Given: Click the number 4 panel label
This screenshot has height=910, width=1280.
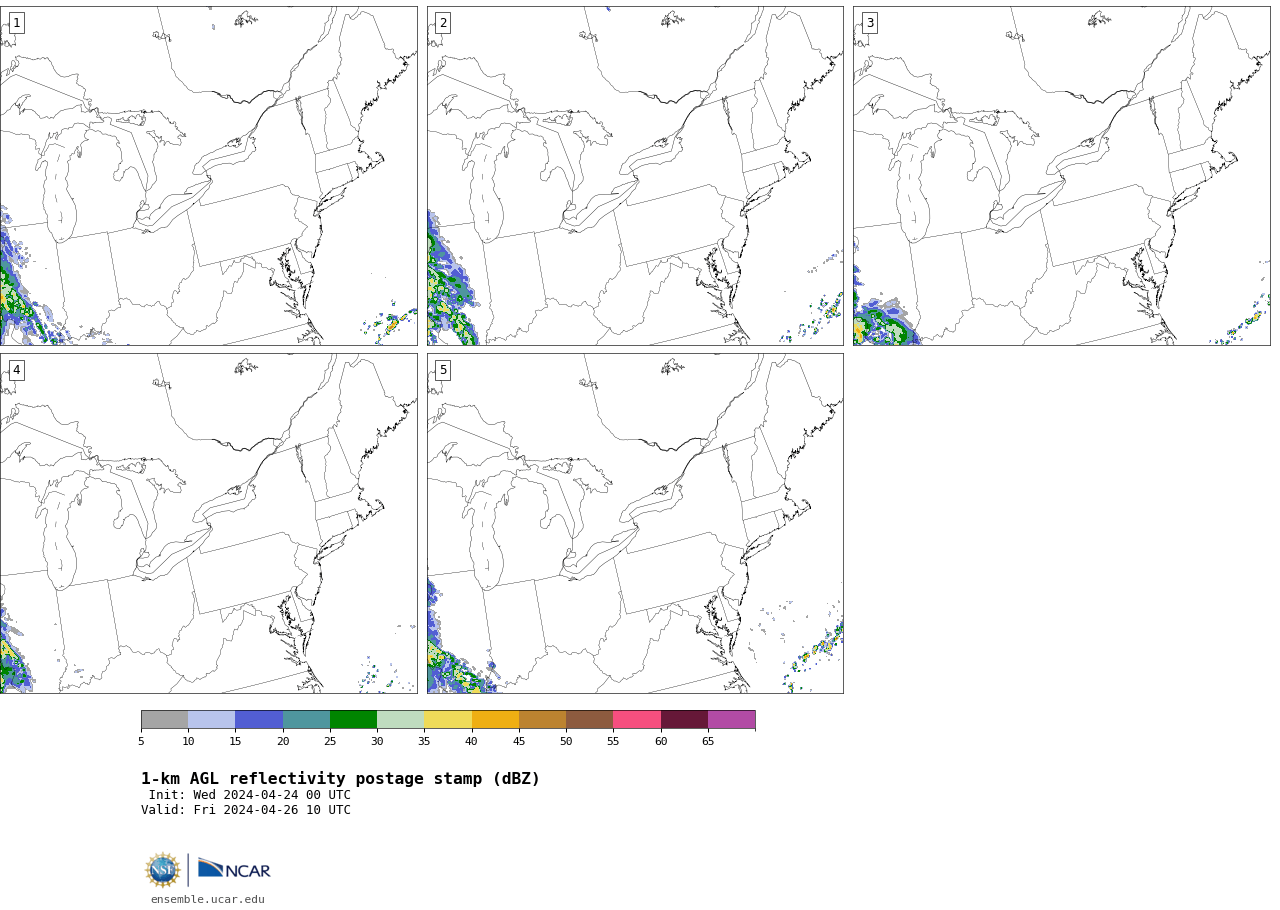Looking at the screenshot, I should [x=16, y=370].
